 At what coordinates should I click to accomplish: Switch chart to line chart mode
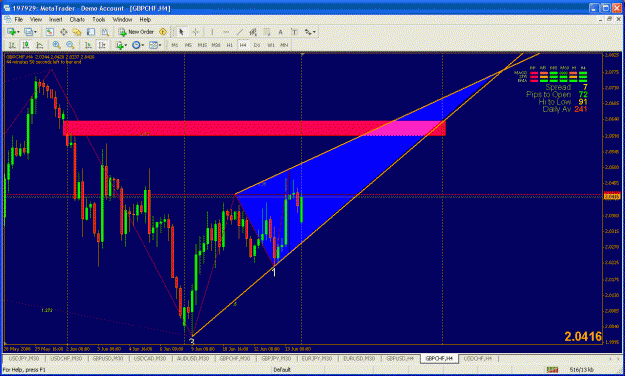[x=39, y=45]
